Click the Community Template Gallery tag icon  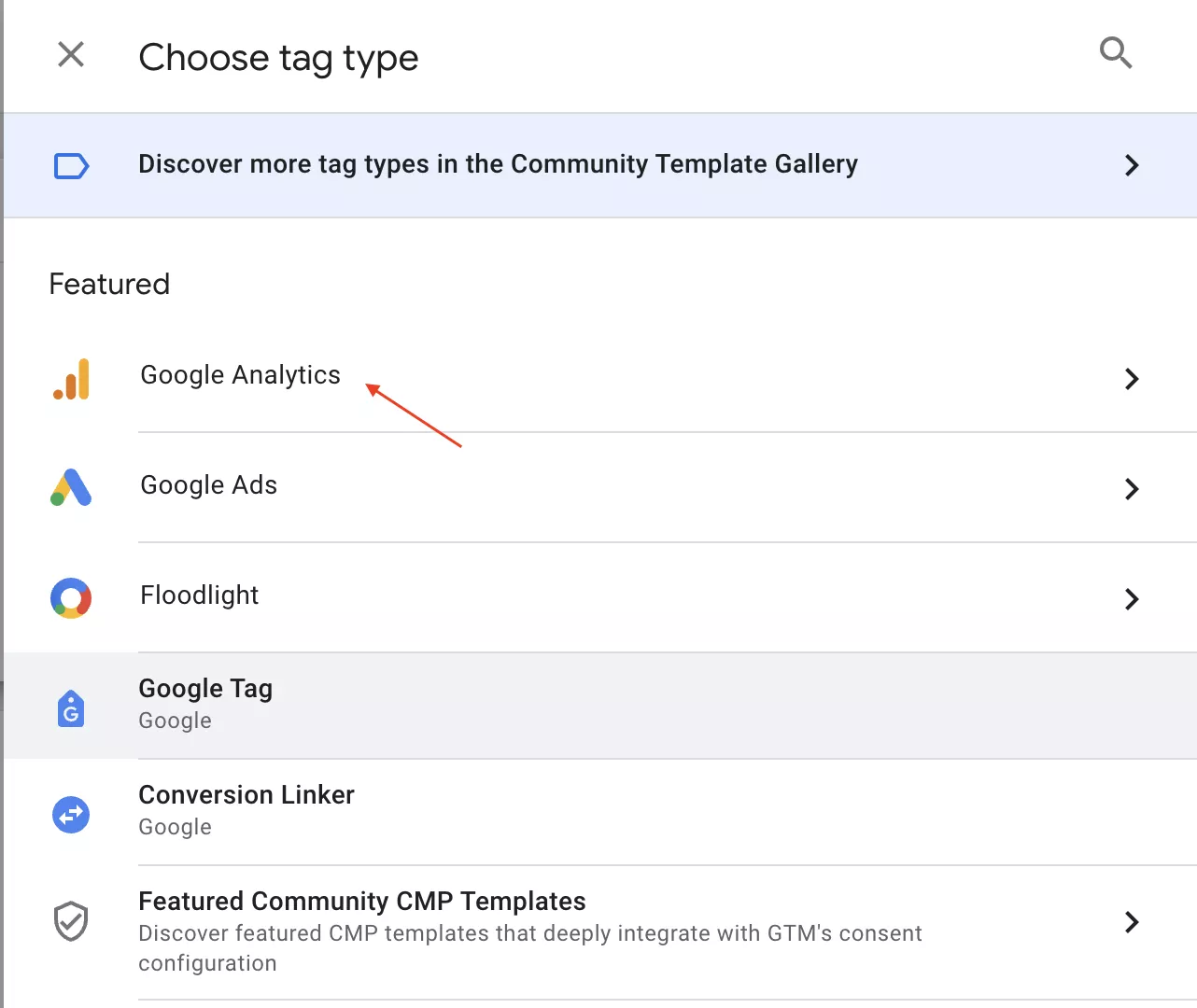pos(71,166)
